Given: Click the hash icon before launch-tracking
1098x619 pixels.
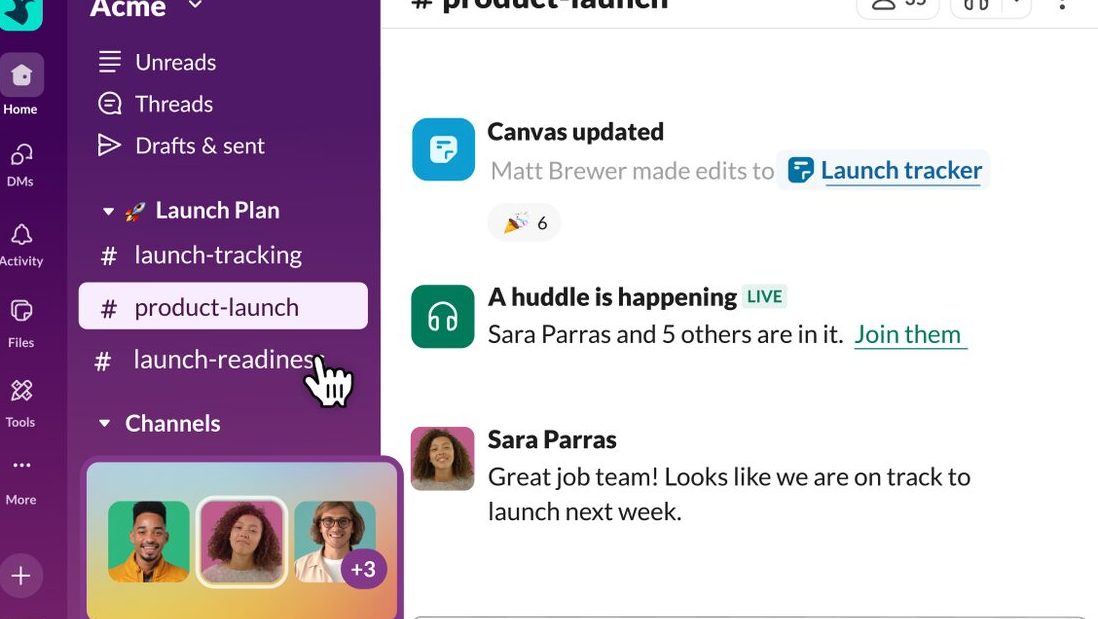Looking at the screenshot, I should 109,256.
